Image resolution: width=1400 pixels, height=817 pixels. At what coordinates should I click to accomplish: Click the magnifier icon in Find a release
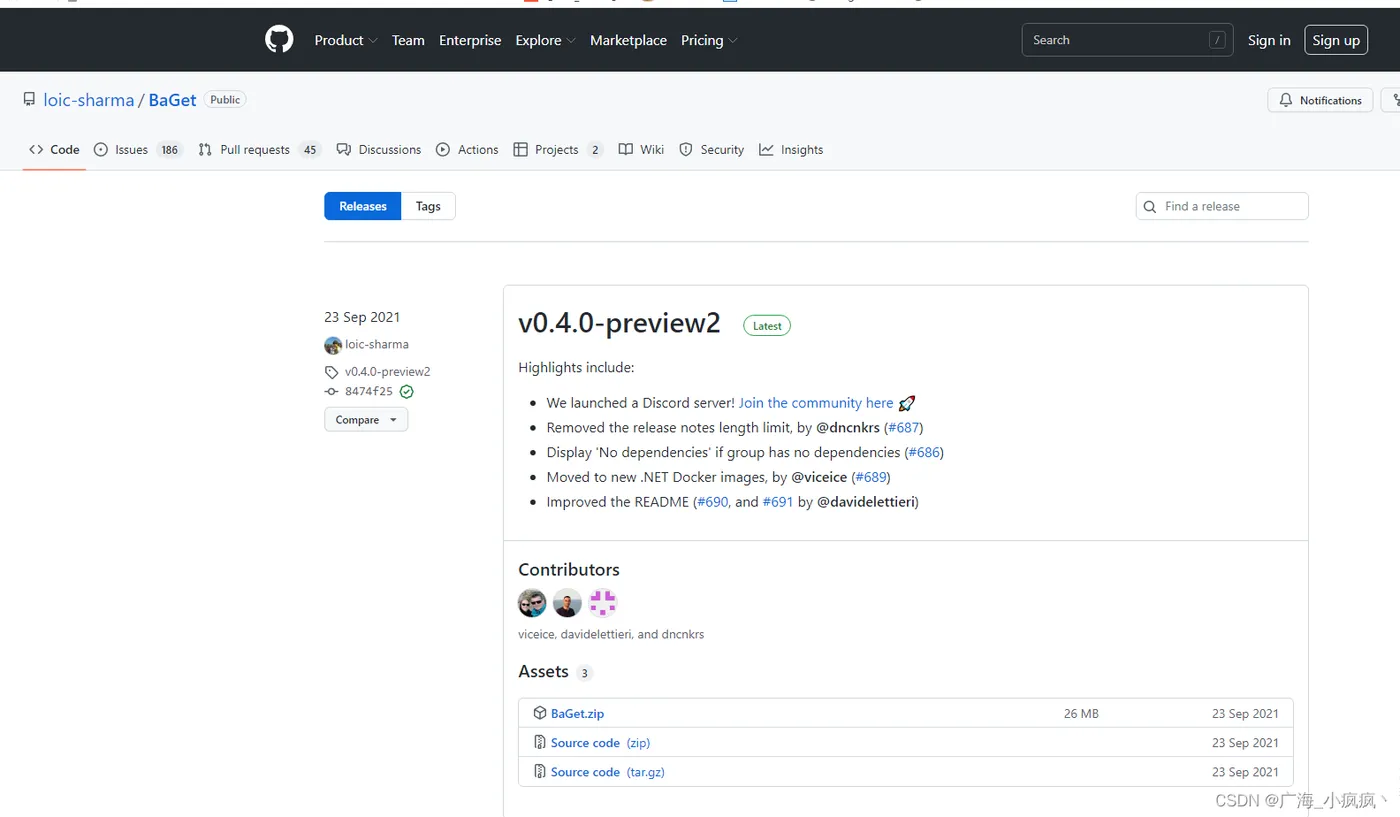point(1150,206)
